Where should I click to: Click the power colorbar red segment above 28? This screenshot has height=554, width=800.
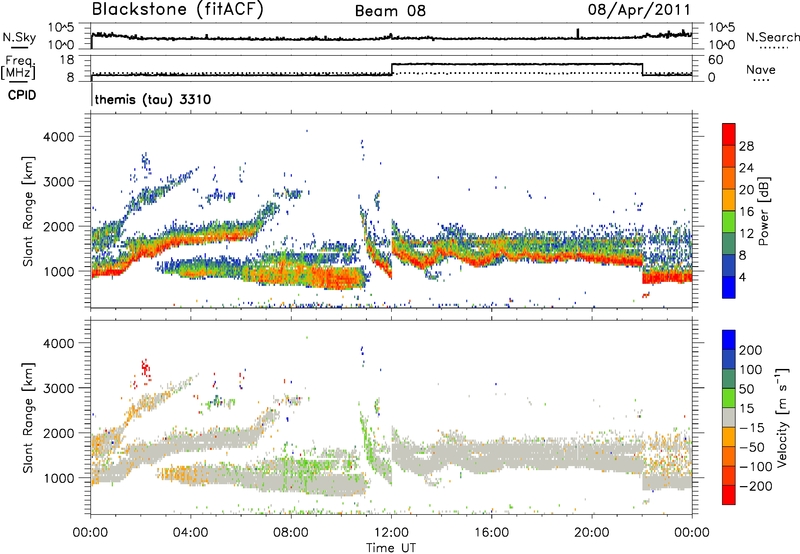pyautogui.click(x=729, y=135)
